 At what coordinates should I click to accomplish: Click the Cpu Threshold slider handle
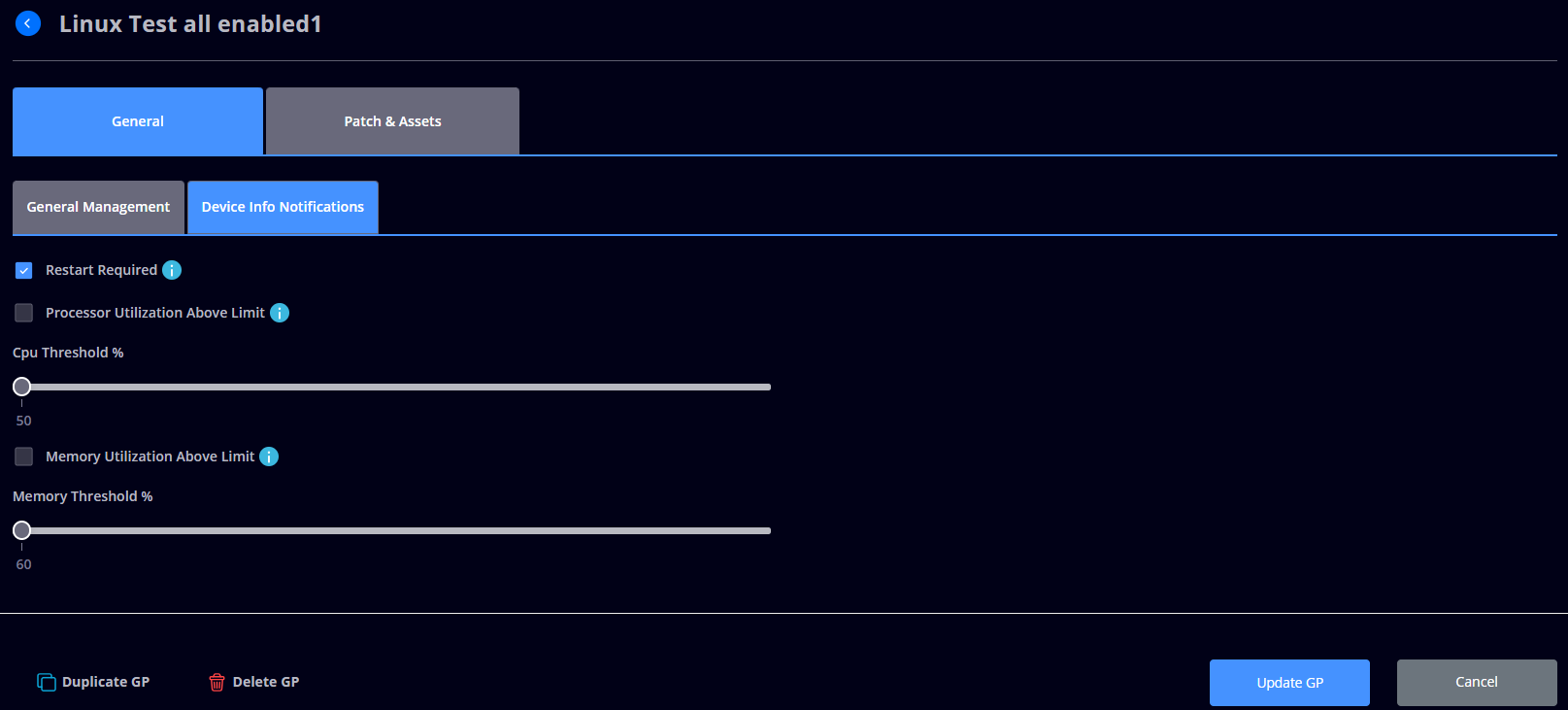[x=21, y=387]
